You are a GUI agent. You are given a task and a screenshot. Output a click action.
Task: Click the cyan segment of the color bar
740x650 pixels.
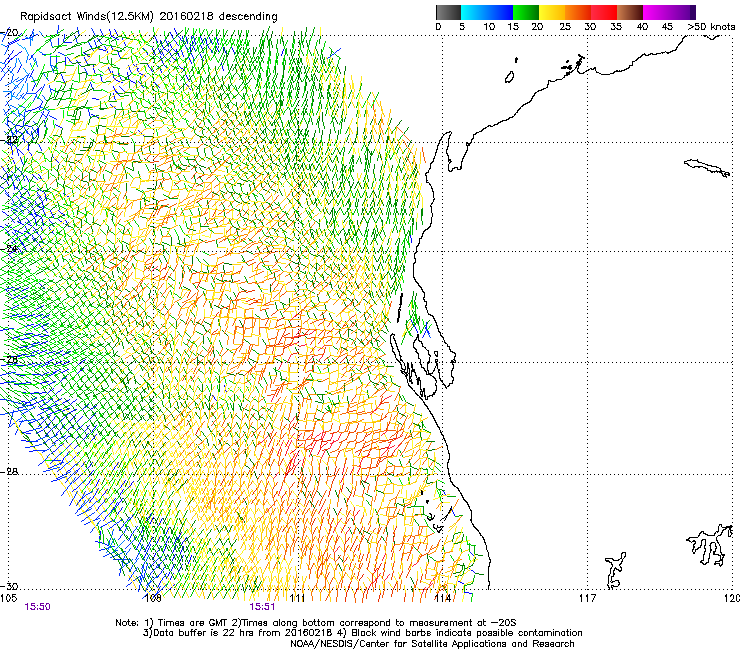pos(473,12)
